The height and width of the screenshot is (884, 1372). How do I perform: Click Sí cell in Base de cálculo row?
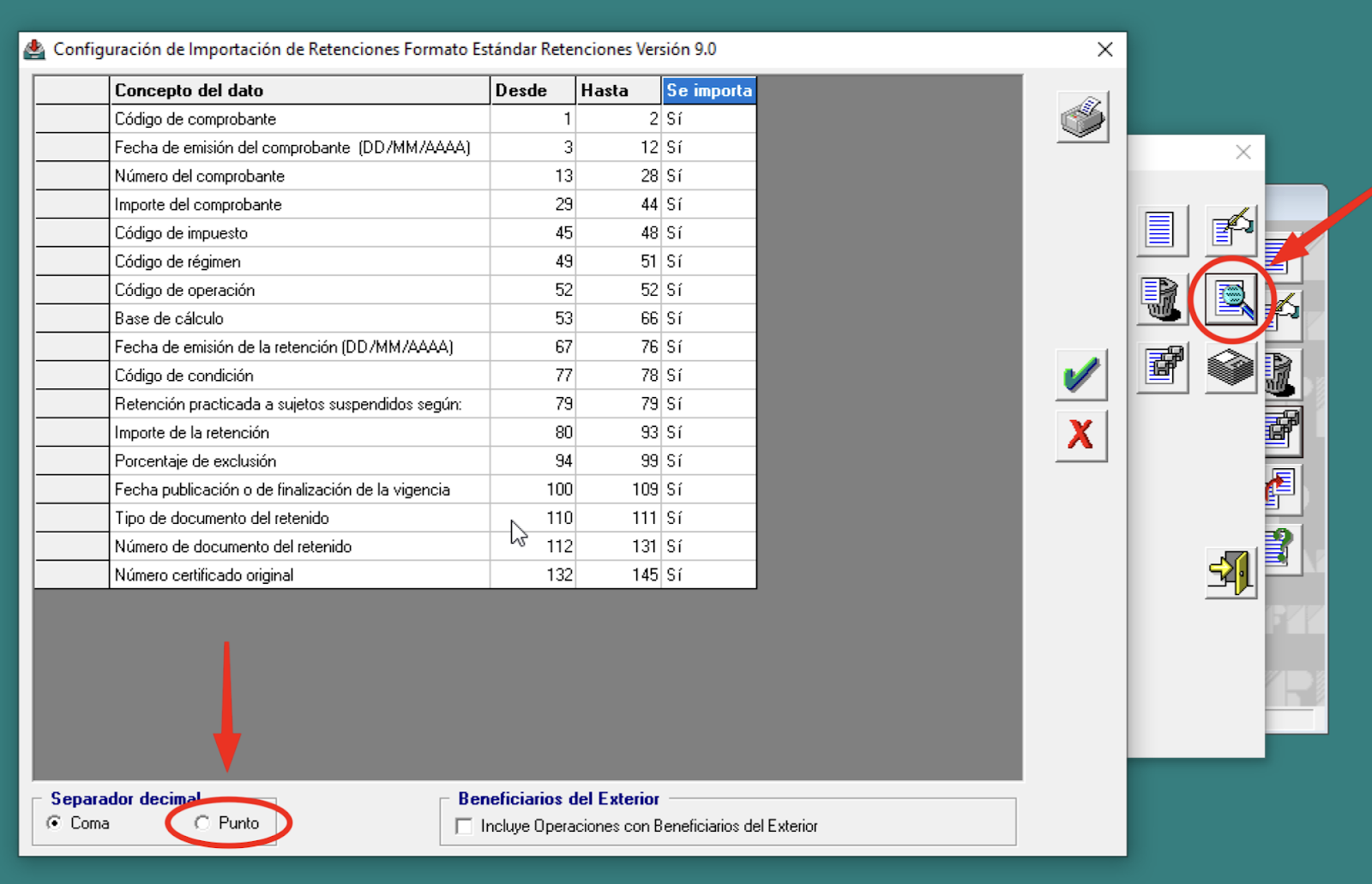pyautogui.click(x=709, y=318)
